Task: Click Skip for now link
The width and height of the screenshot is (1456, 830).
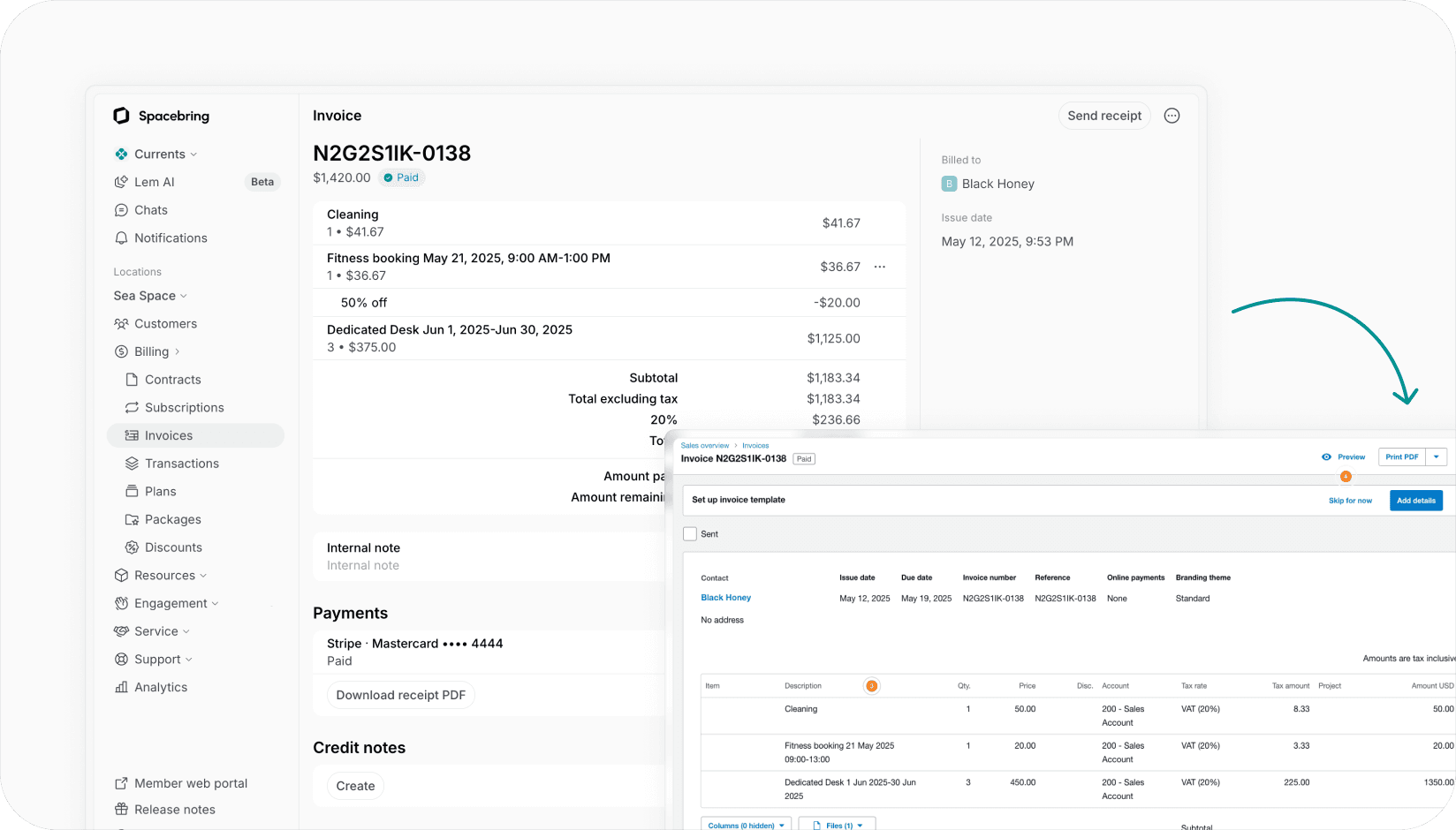Action: pos(1351,501)
